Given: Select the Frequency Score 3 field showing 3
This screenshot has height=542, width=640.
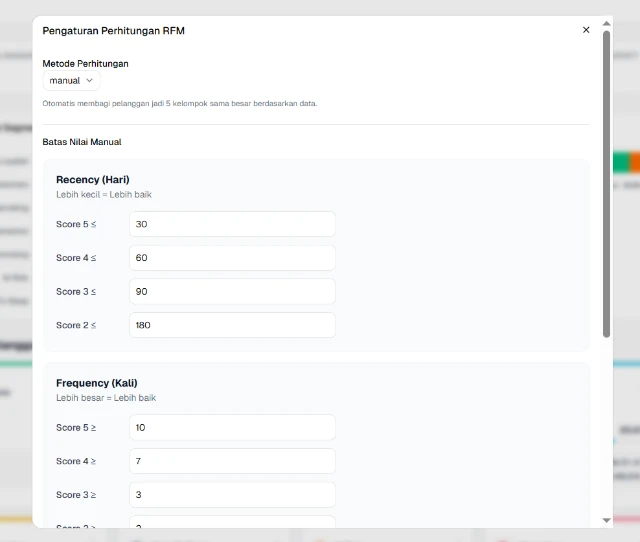Looking at the screenshot, I should coord(232,495).
